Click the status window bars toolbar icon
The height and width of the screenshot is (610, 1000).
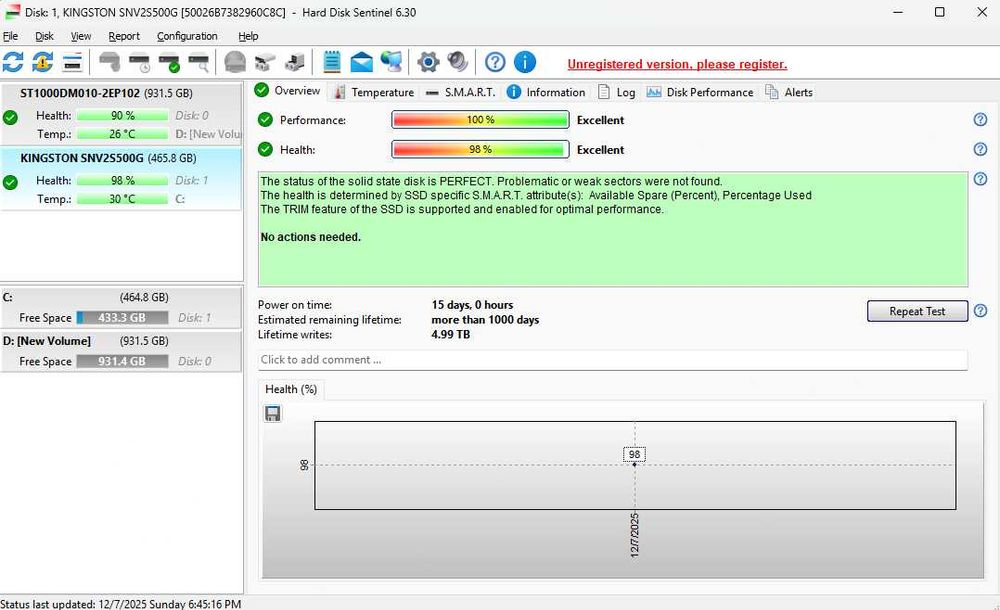[x=73, y=63]
